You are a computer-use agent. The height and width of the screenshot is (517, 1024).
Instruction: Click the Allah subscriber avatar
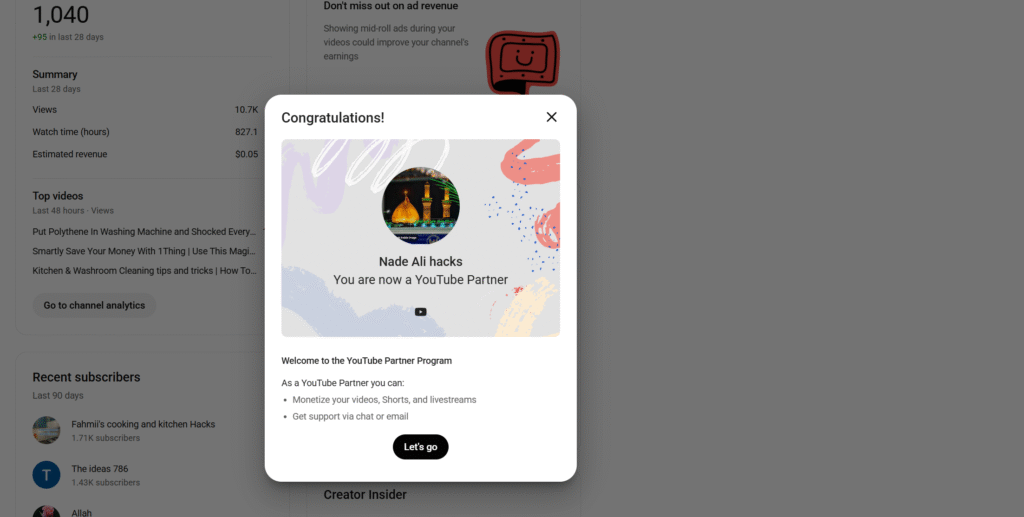[46, 511]
